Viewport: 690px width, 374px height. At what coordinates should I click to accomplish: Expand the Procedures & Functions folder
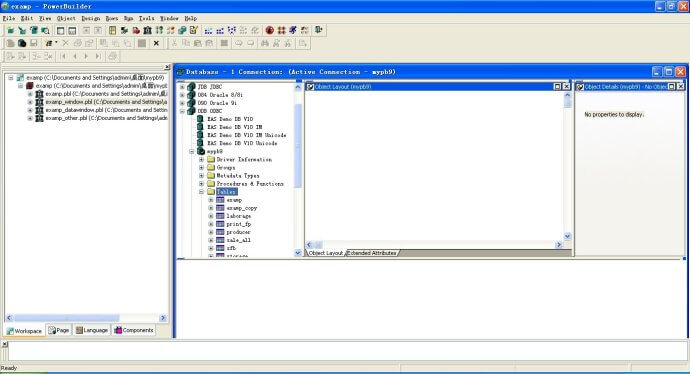(x=202, y=183)
